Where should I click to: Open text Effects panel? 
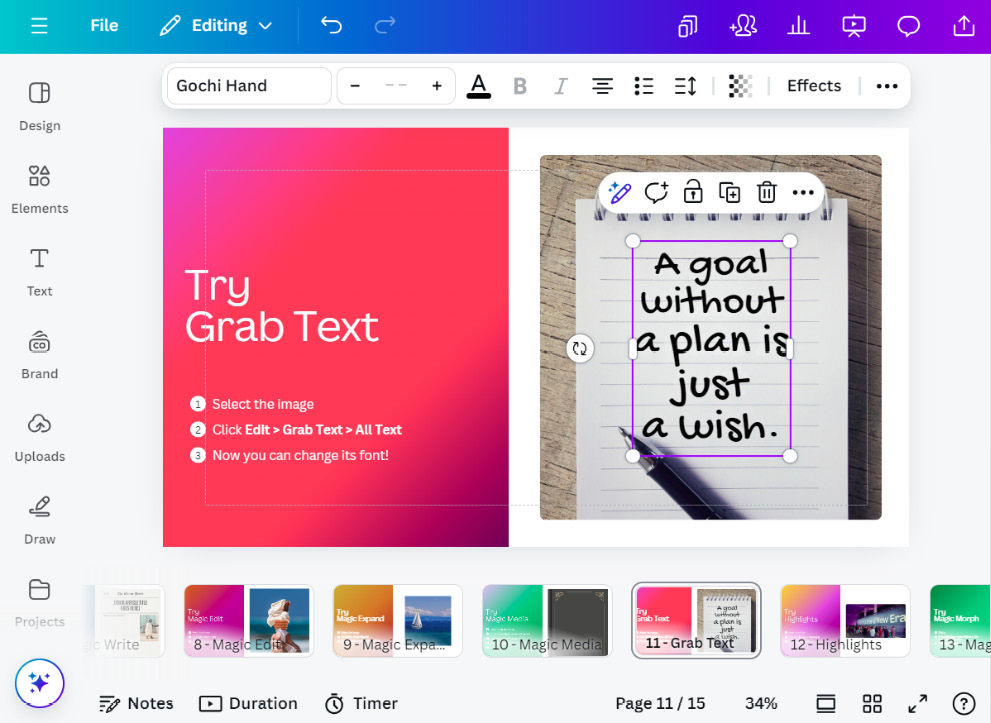[x=814, y=86]
